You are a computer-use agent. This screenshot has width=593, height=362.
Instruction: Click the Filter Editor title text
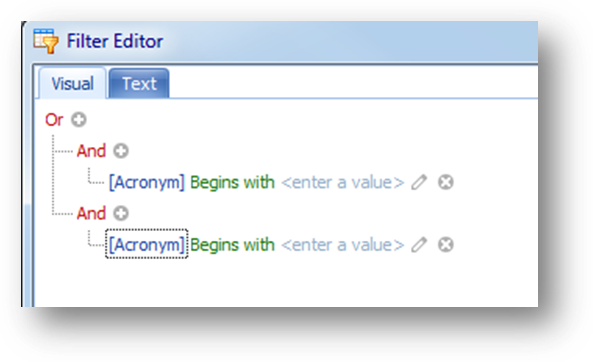115,41
